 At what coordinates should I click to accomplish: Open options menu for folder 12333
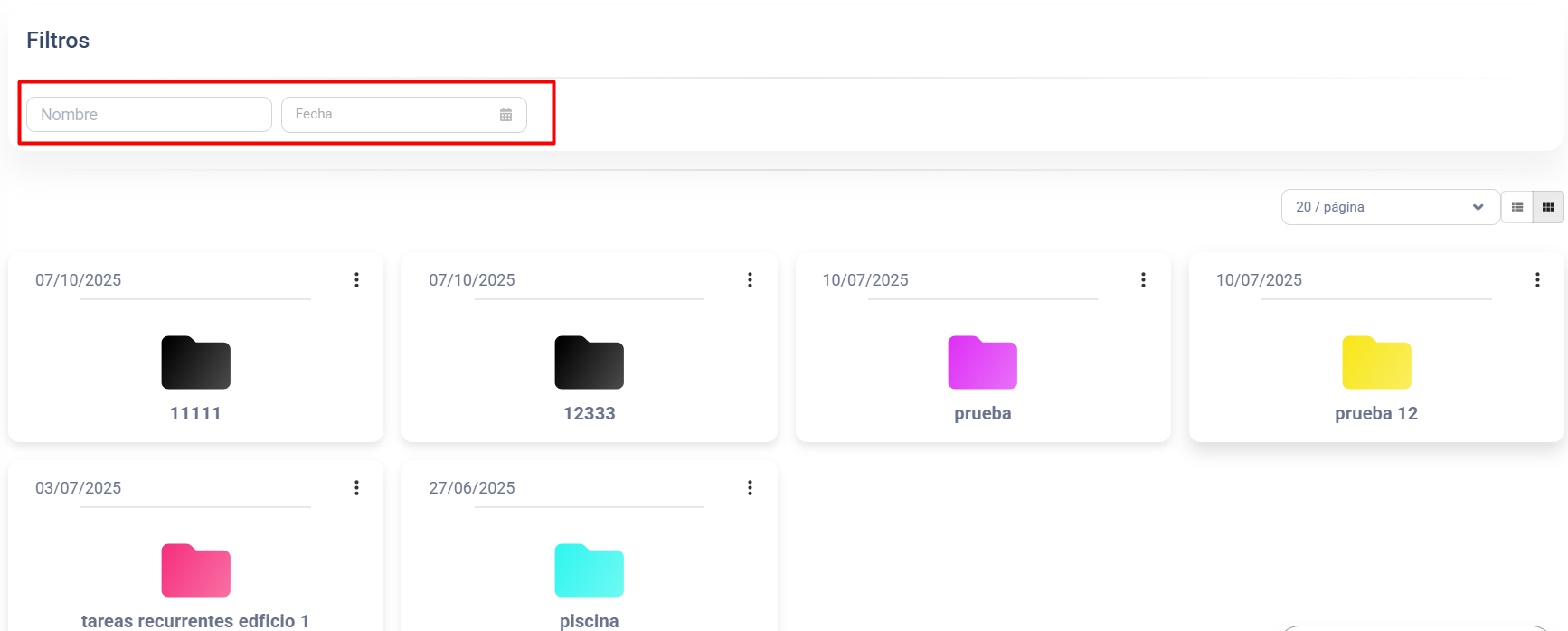(x=750, y=280)
